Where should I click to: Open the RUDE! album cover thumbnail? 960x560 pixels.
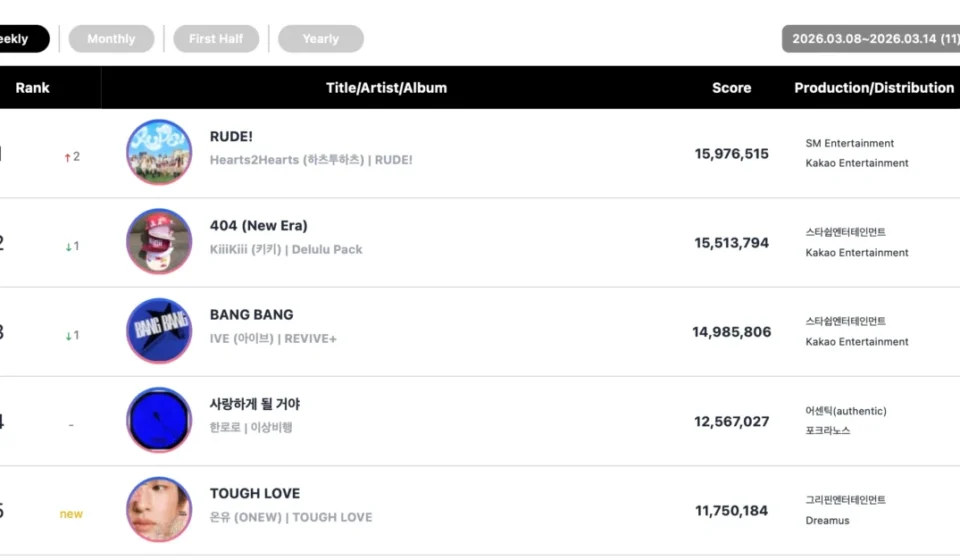tap(159, 152)
